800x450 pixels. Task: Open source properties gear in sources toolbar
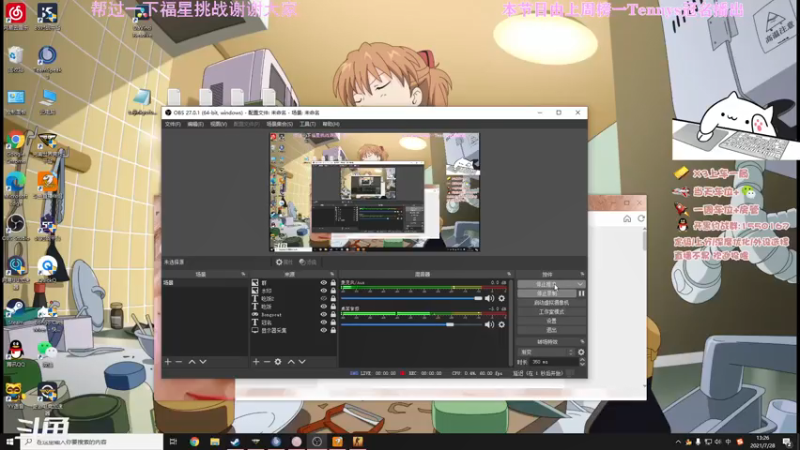(278, 362)
